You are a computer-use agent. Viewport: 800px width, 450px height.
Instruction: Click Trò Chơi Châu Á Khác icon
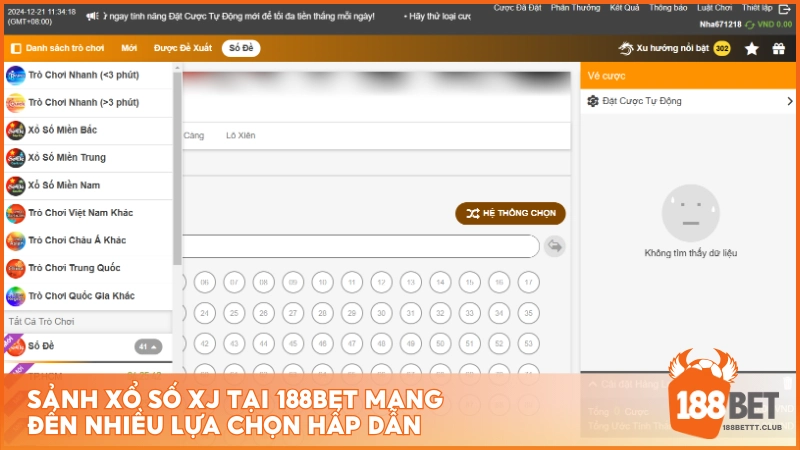(x=15, y=240)
